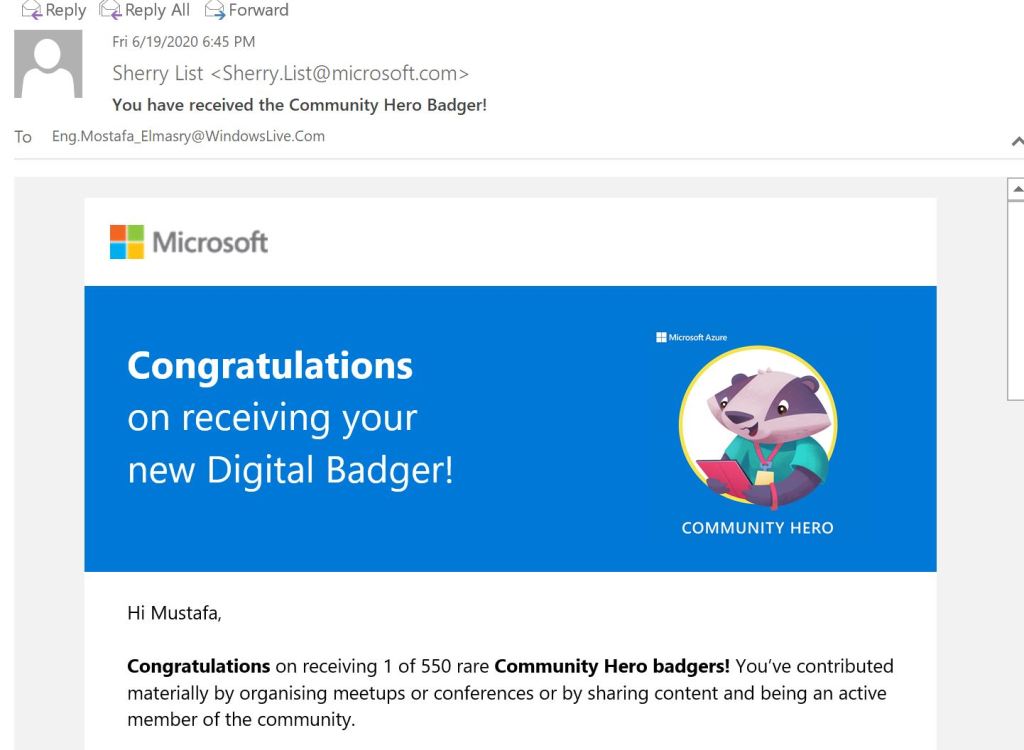The image size is (1024, 750).
Task: Click the vertical scrollbar thumb
Action: point(1017,300)
